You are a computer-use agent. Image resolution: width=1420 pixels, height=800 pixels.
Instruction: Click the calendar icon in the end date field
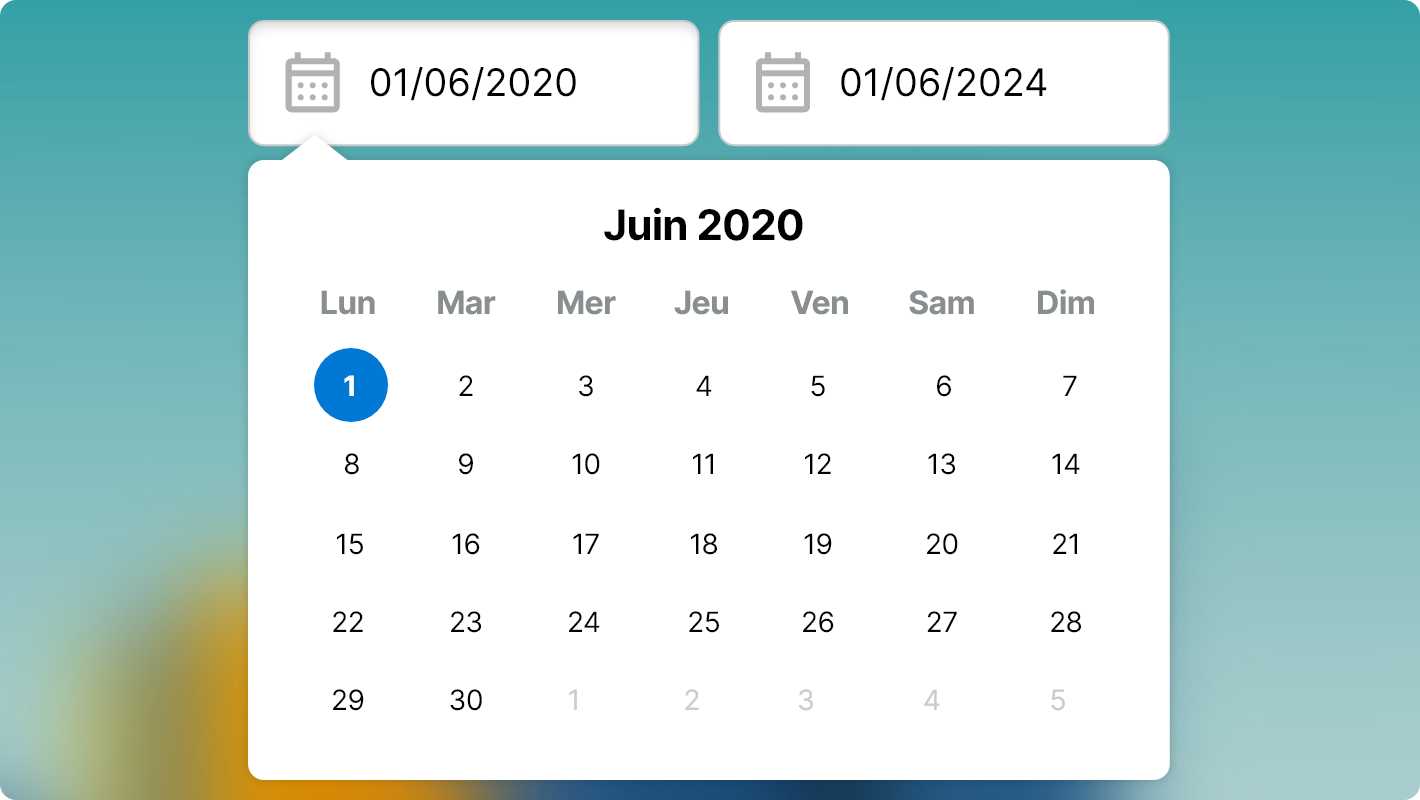pyautogui.click(x=783, y=83)
